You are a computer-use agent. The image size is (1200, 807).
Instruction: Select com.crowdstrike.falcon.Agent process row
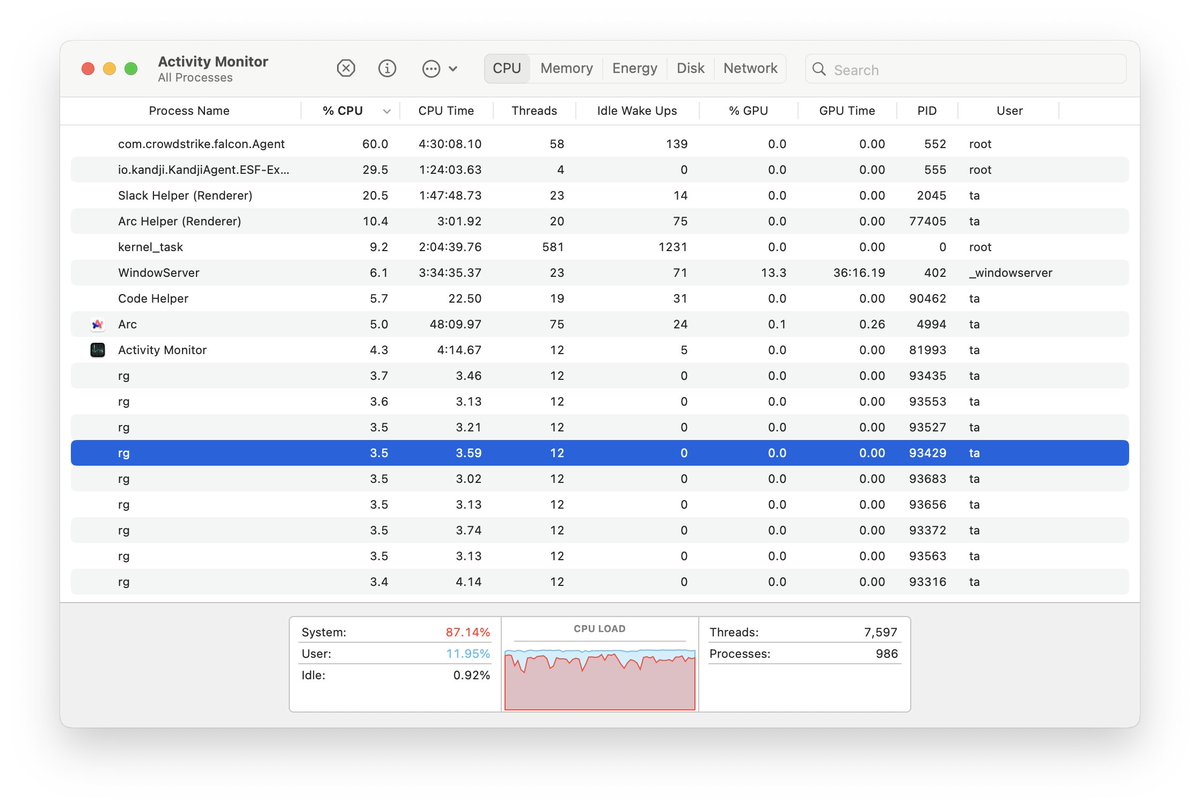pyautogui.click(x=600, y=144)
